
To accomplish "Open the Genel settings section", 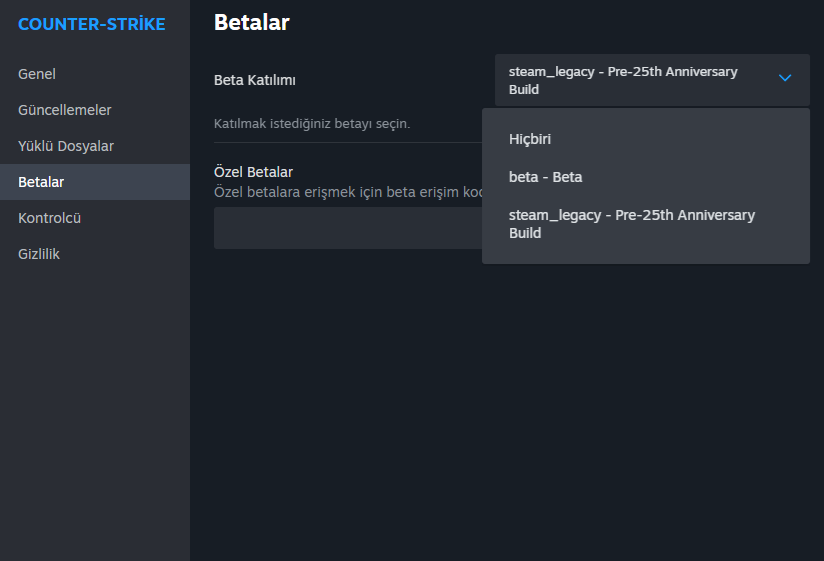I will [x=37, y=74].
